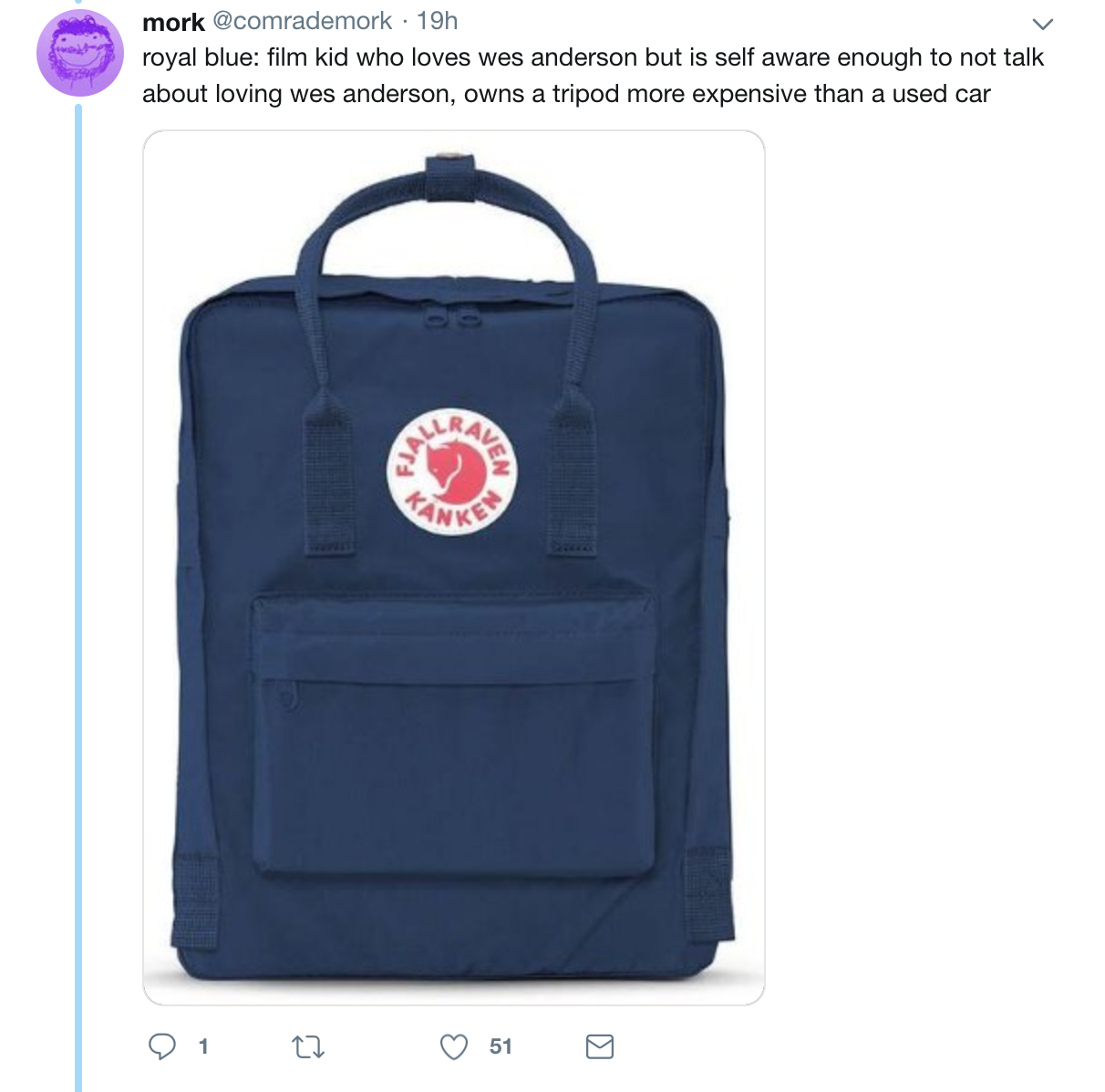Open the mork display name link

point(173,21)
